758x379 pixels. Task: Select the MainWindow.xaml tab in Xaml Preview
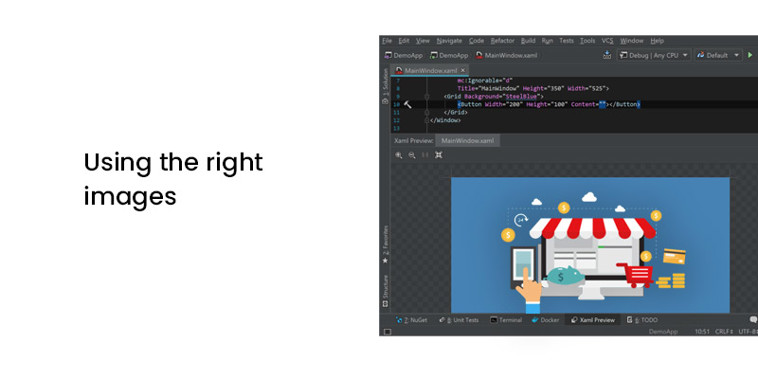point(467,141)
